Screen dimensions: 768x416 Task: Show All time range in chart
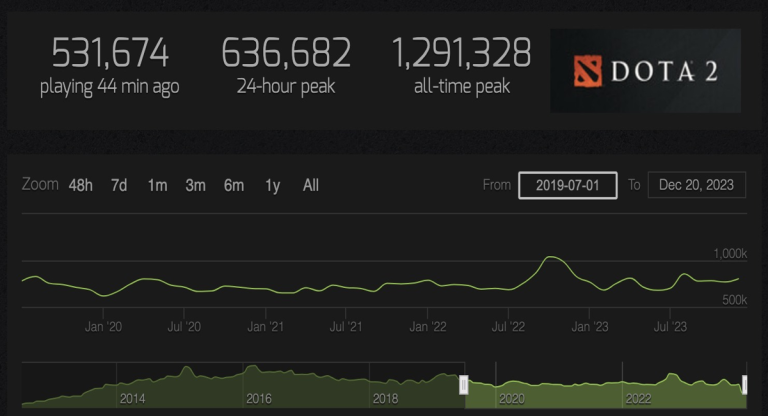pyautogui.click(x=311, y=185)
